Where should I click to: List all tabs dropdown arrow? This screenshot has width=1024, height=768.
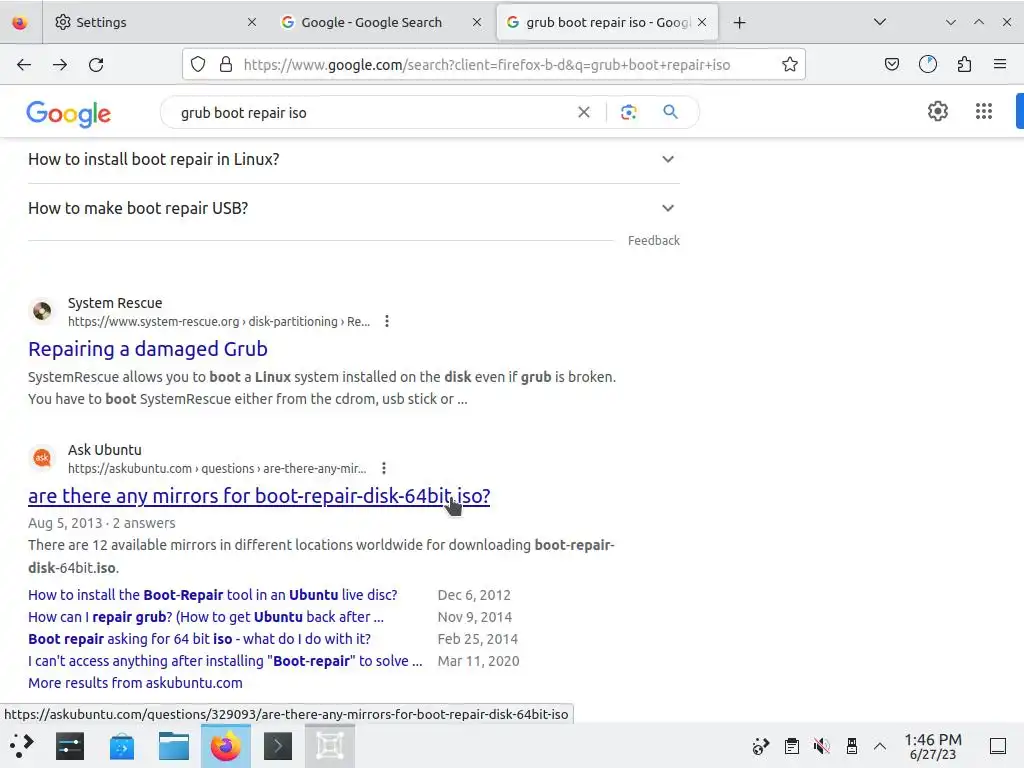tap(880, 22)
